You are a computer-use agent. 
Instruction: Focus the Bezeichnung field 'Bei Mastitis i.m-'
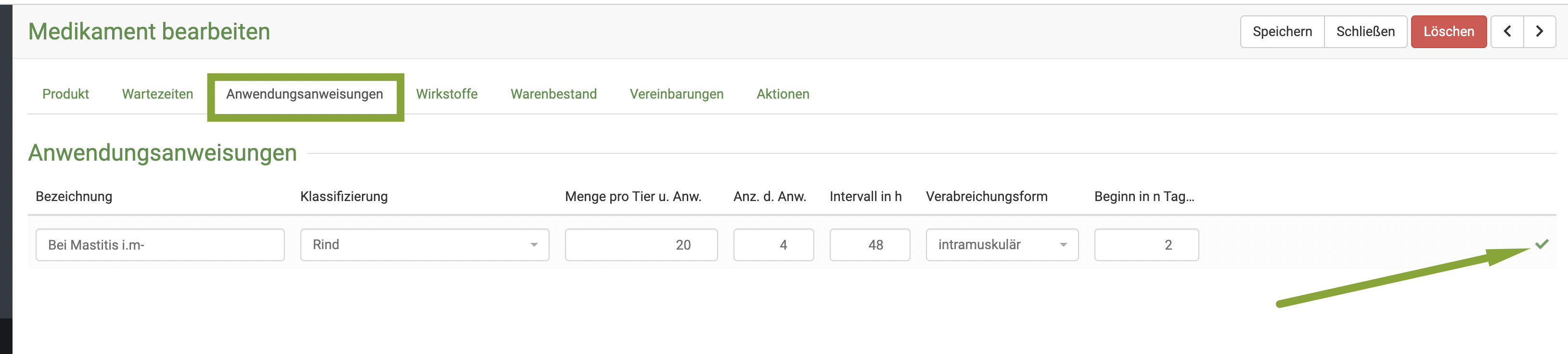point(159,245)
